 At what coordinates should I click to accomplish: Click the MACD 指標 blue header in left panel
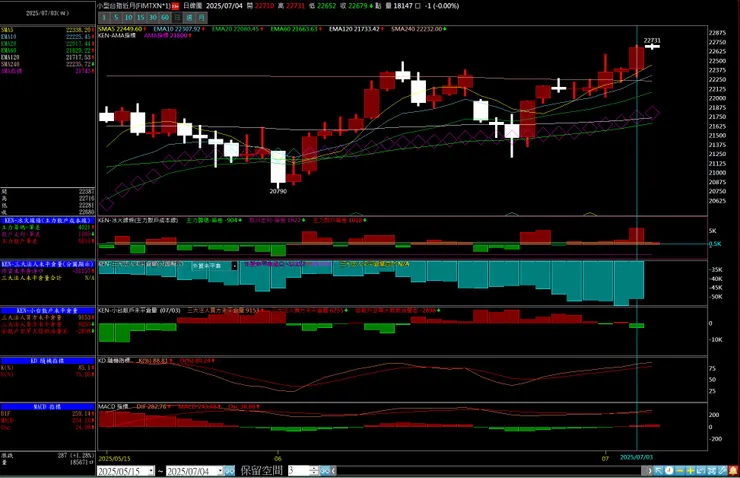coord(48,407)
